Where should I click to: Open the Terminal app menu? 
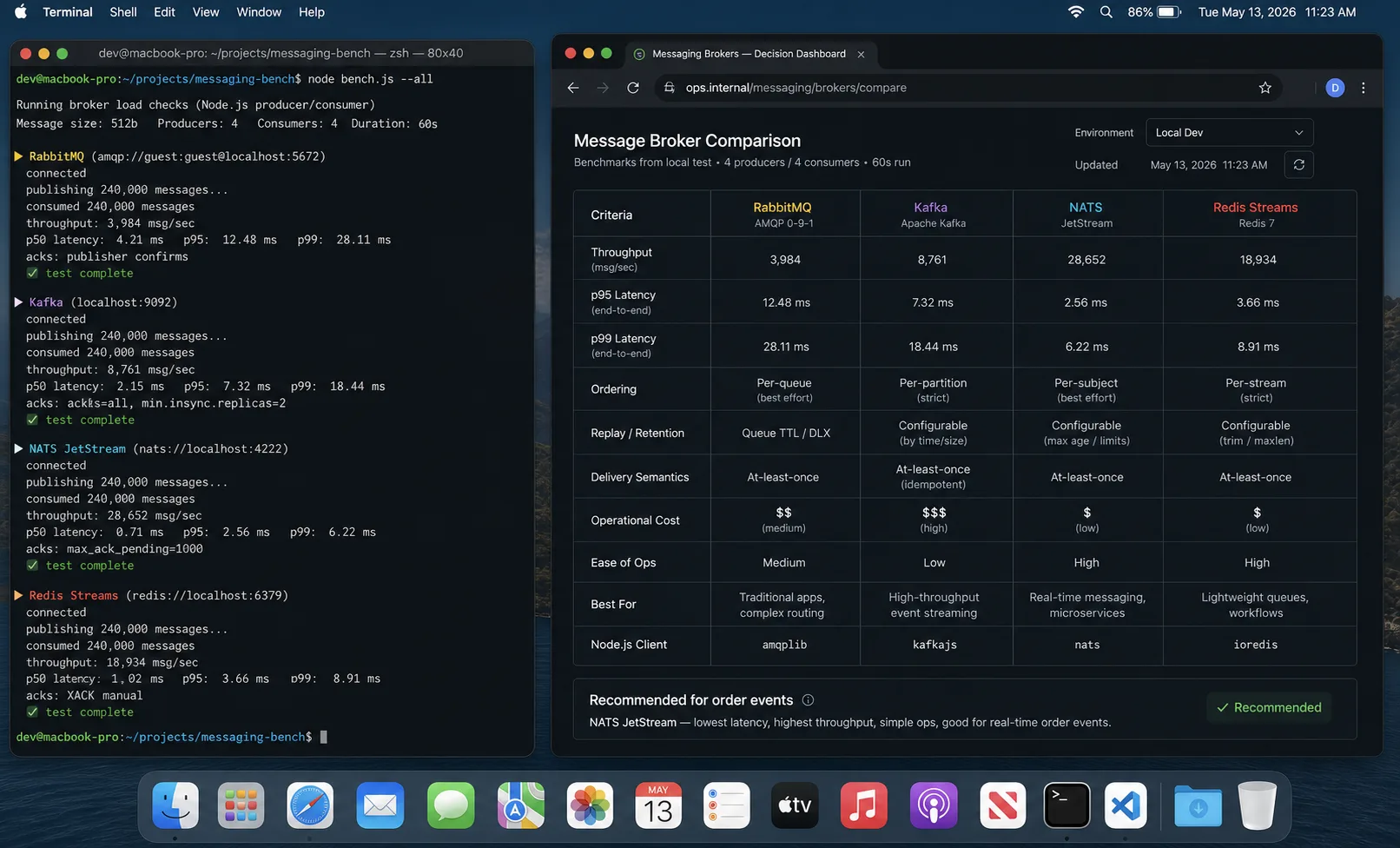point(68,12)
